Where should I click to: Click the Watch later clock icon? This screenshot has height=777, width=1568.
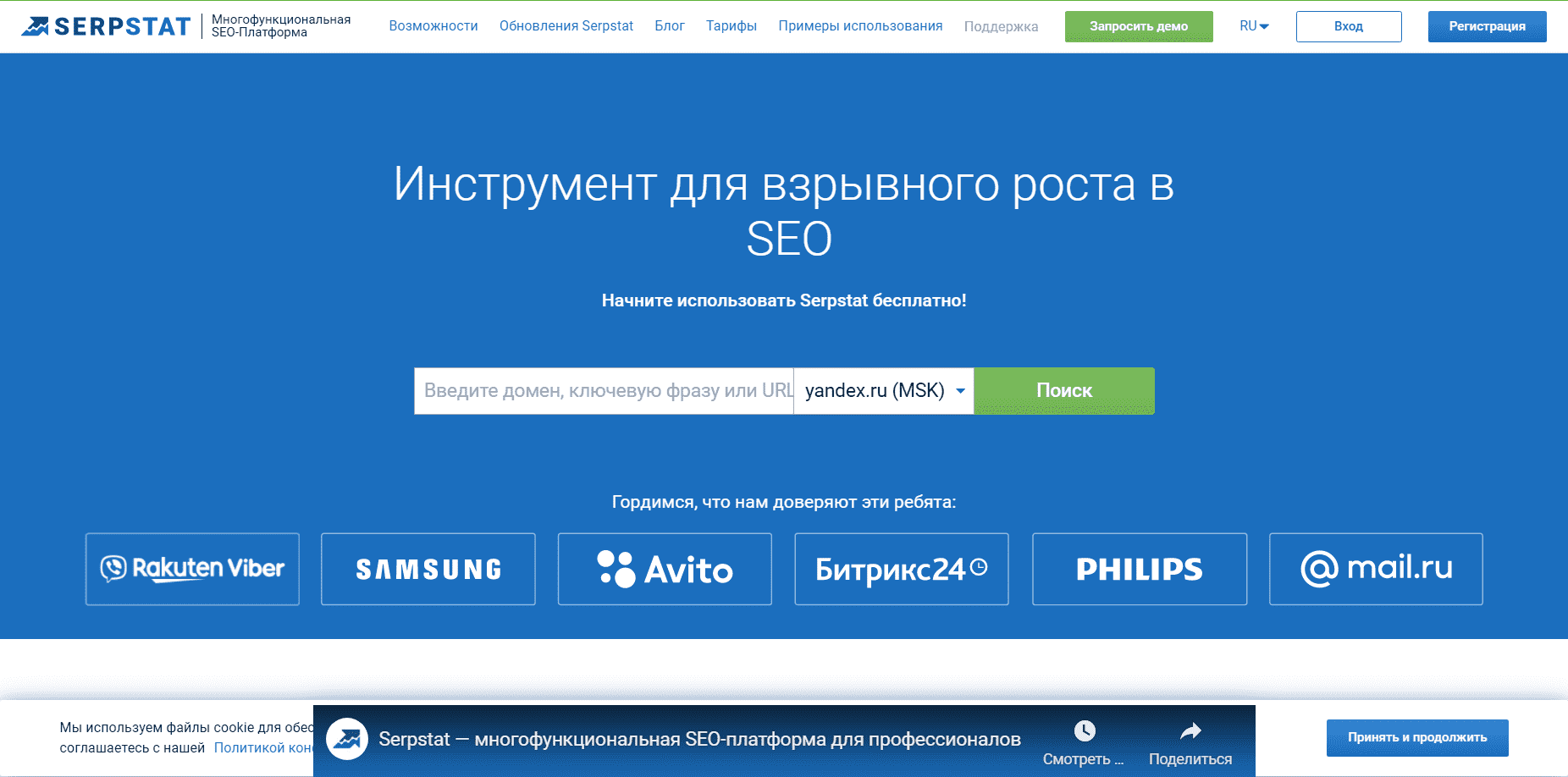(1085, 730)
